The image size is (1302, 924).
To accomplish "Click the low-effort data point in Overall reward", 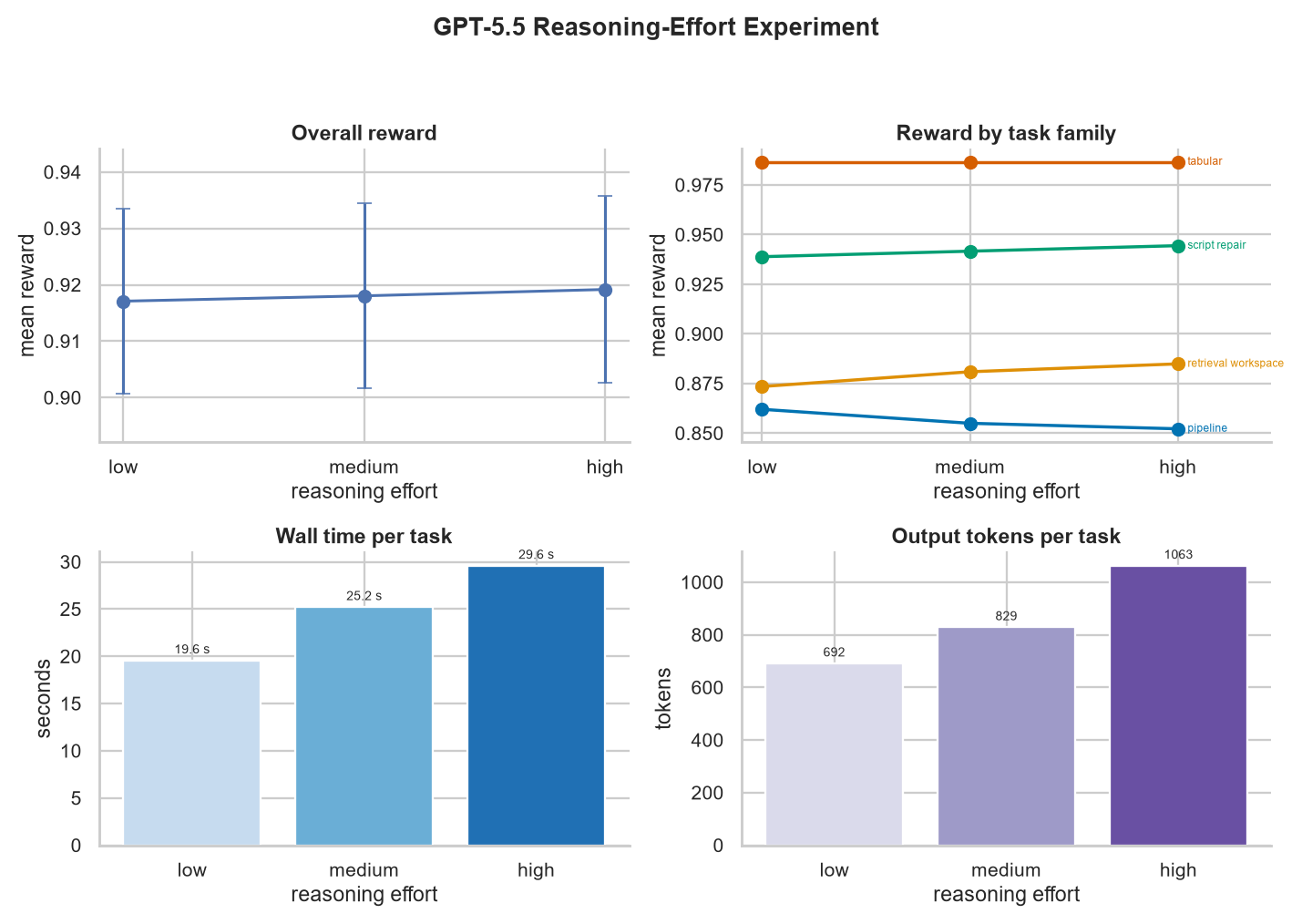I will click(124, 302).
